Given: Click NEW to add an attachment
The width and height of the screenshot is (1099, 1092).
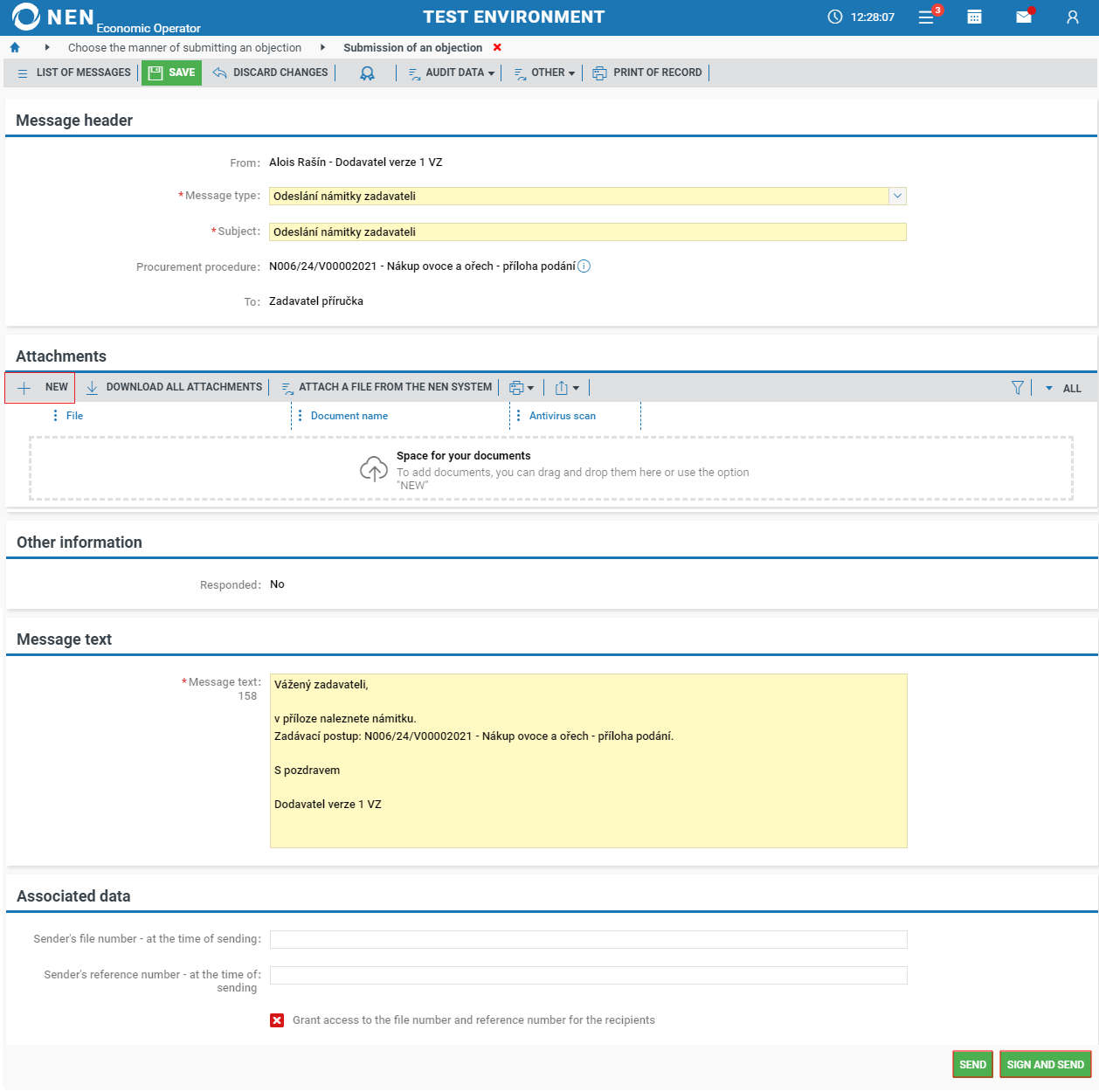Looking at the screenshot, I should coord(41,388).
